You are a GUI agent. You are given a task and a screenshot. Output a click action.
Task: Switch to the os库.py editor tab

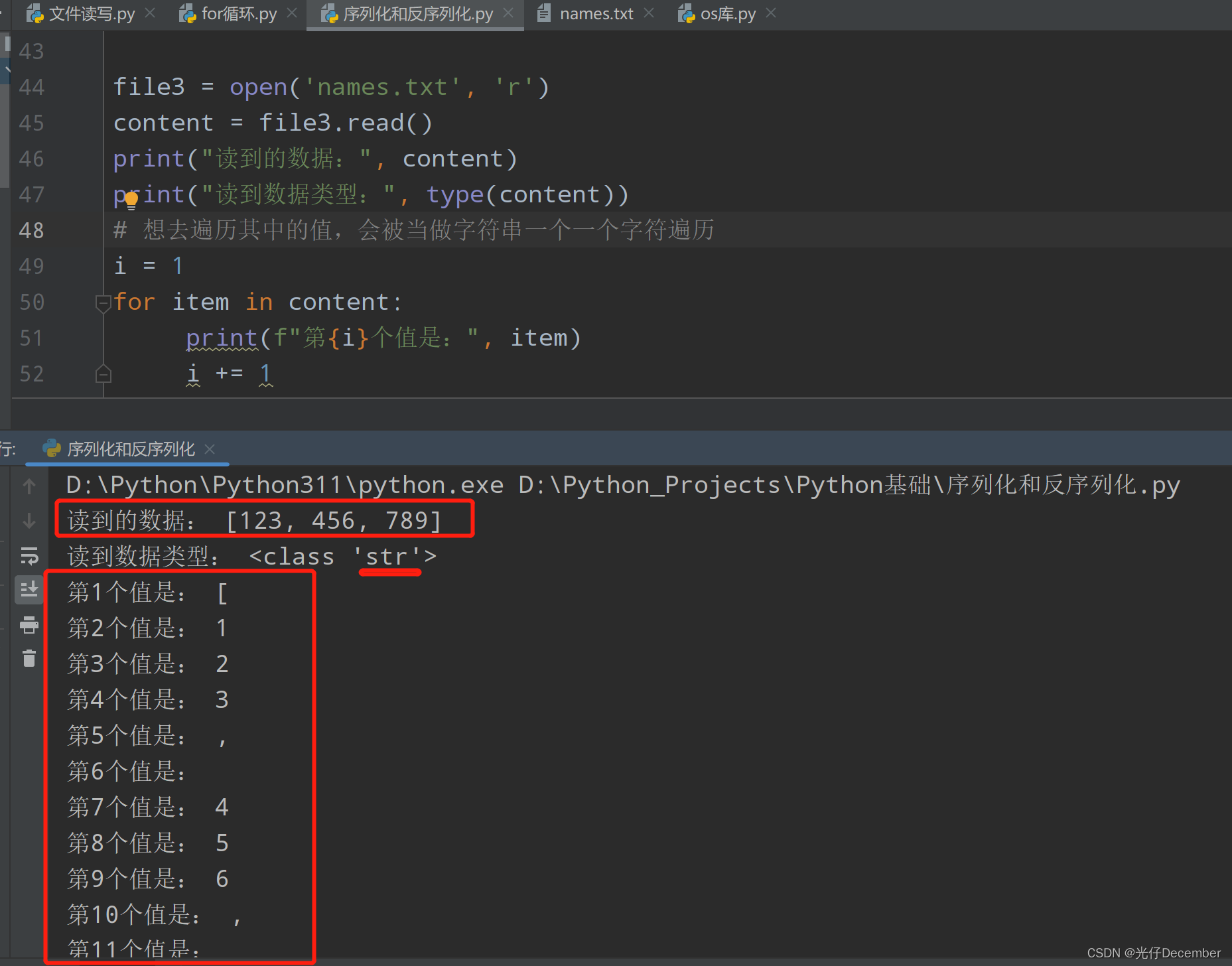point(728,14)
